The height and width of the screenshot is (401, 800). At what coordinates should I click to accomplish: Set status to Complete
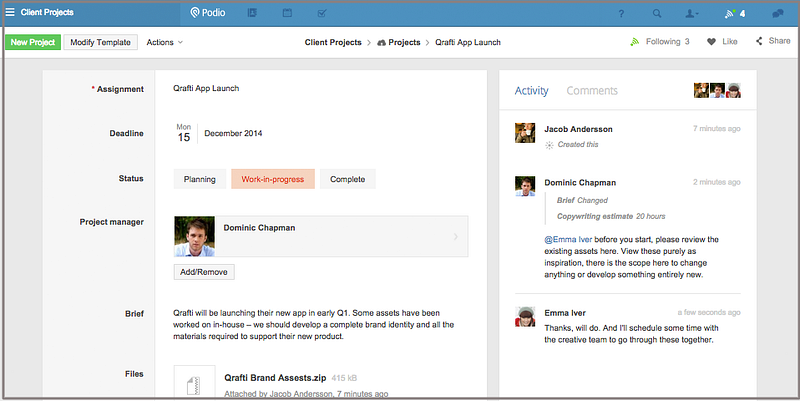point(347,179)
